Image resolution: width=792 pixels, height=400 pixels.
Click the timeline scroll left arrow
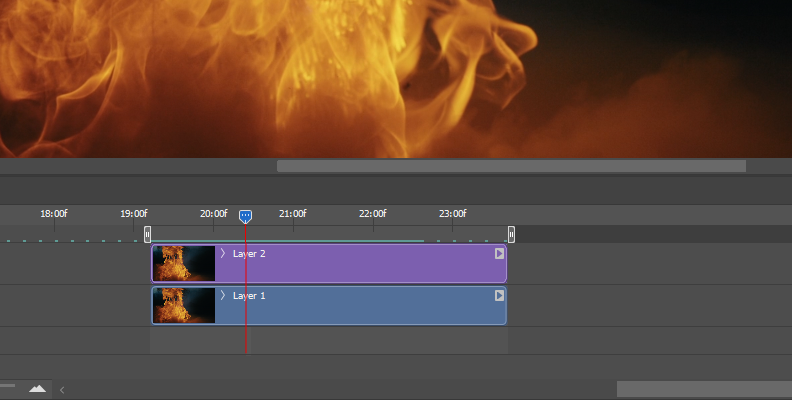pyautogui.click(x=61, y=389)
